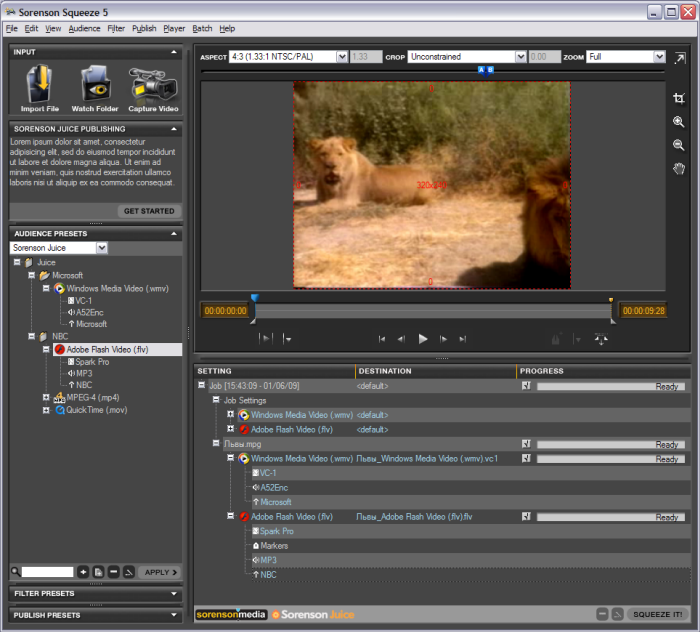Zoom out with minus magnifier icon
Viewport: 700px width, 632px height.
click(679, 145)
